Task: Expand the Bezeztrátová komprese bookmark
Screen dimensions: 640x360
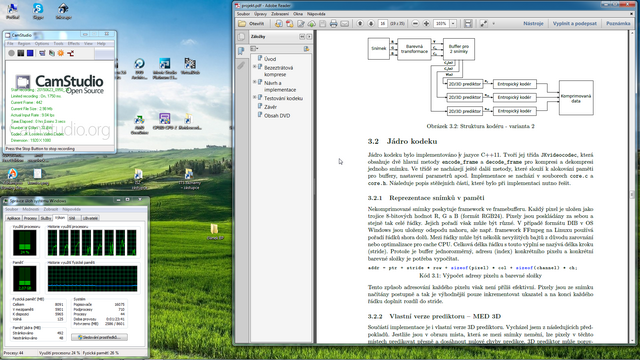Action: pyautogui.click(x=255, y=67)
